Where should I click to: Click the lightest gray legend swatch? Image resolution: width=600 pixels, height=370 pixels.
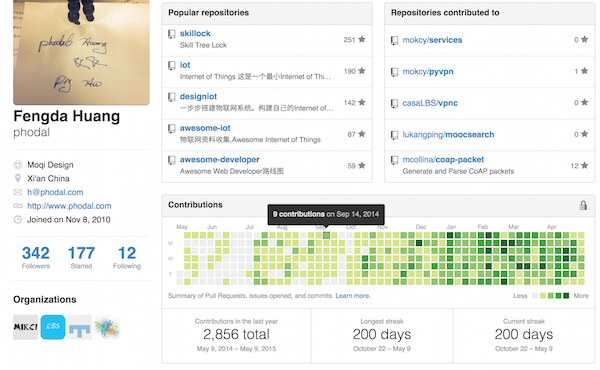(x=535, y=296)
